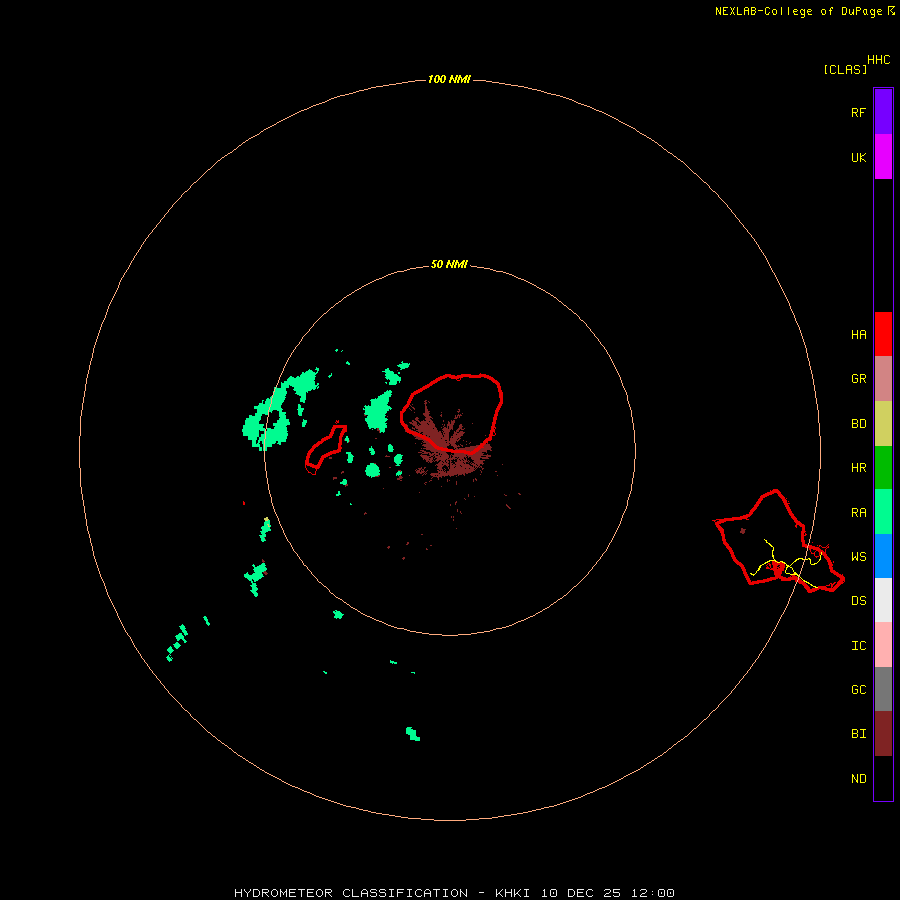900x900 pixels.
Task: Click the GR legend label
Action: coord(858,379)
